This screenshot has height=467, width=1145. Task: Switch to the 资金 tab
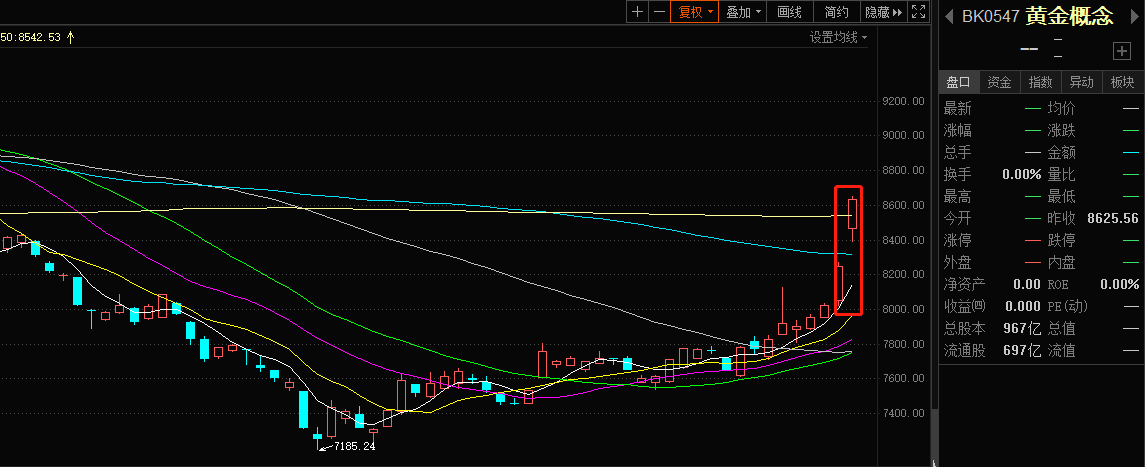click(999, 82)
